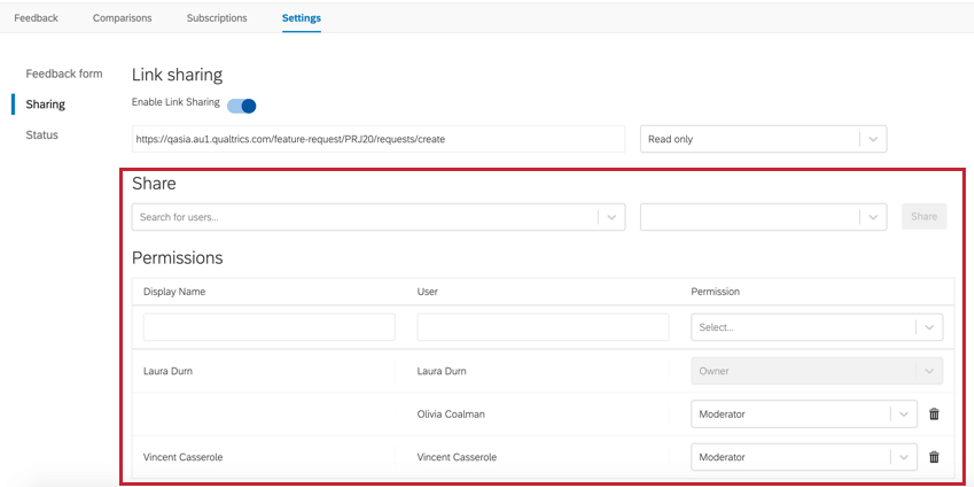The image size is (974, 487).
Task: Change Olivia Coalman's Moderator permission dropdown
Action: pos(803,414)
